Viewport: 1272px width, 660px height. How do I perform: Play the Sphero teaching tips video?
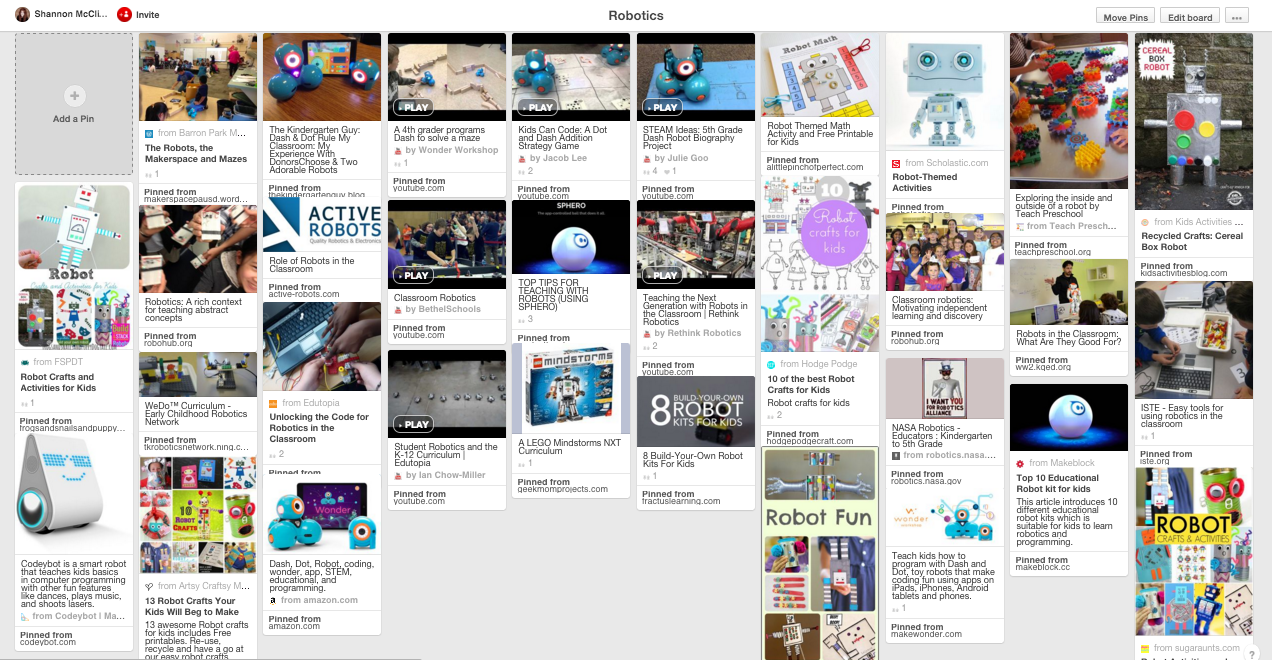570,237
